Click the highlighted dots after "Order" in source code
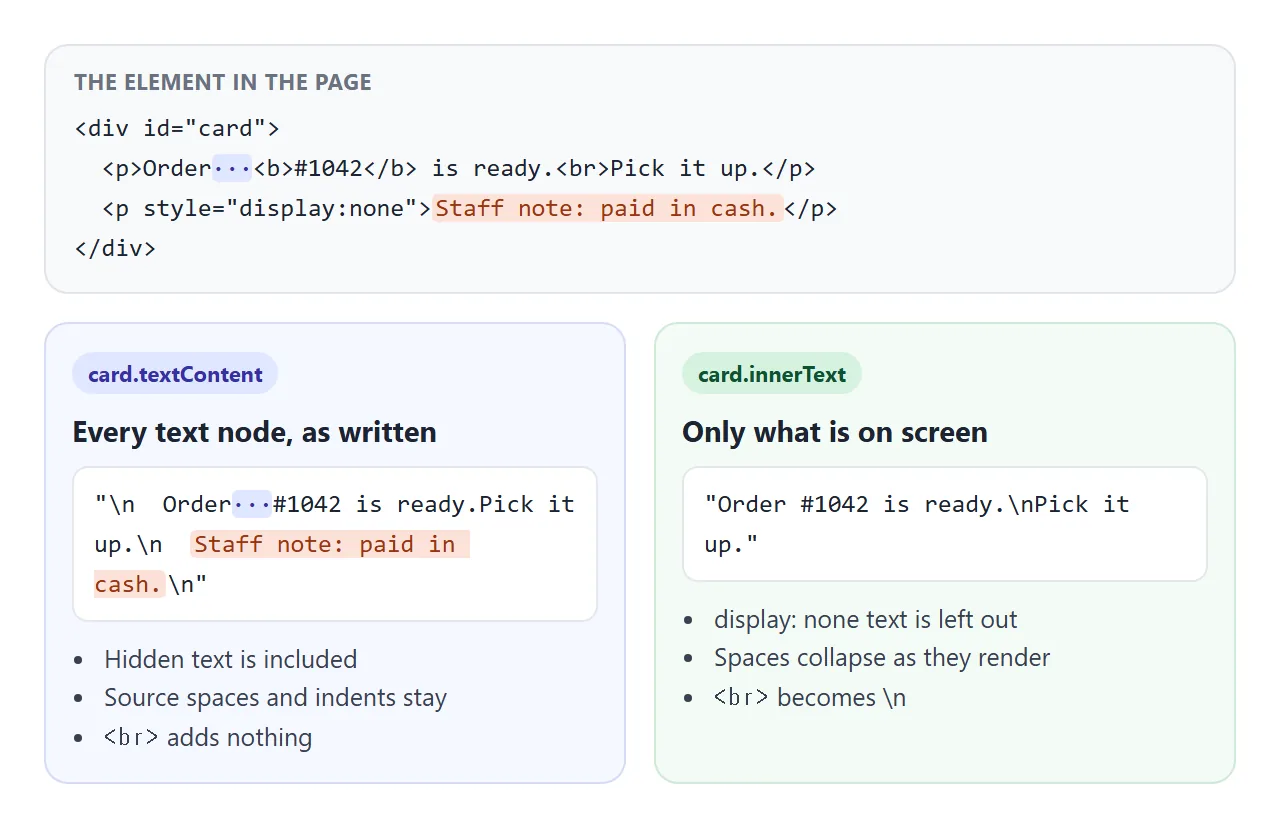Screen dimensions: 1280x832 click(232, 168)
